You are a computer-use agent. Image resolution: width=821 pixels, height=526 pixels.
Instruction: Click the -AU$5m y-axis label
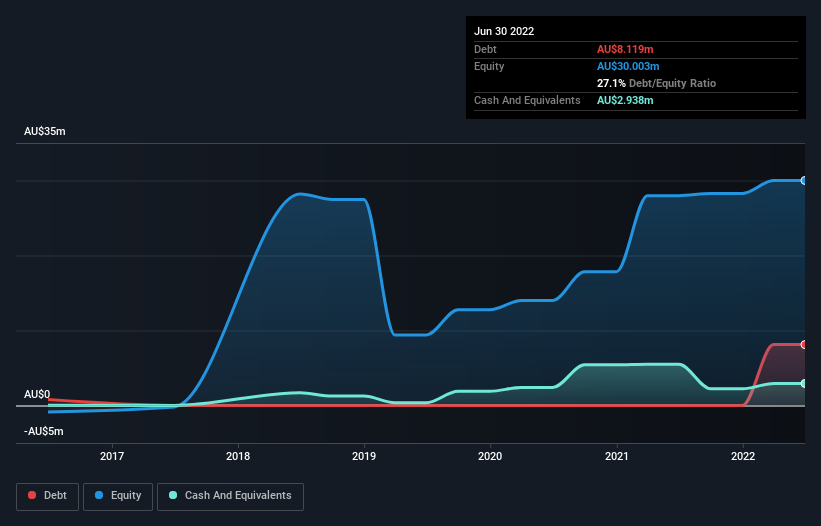click(43, 431)
